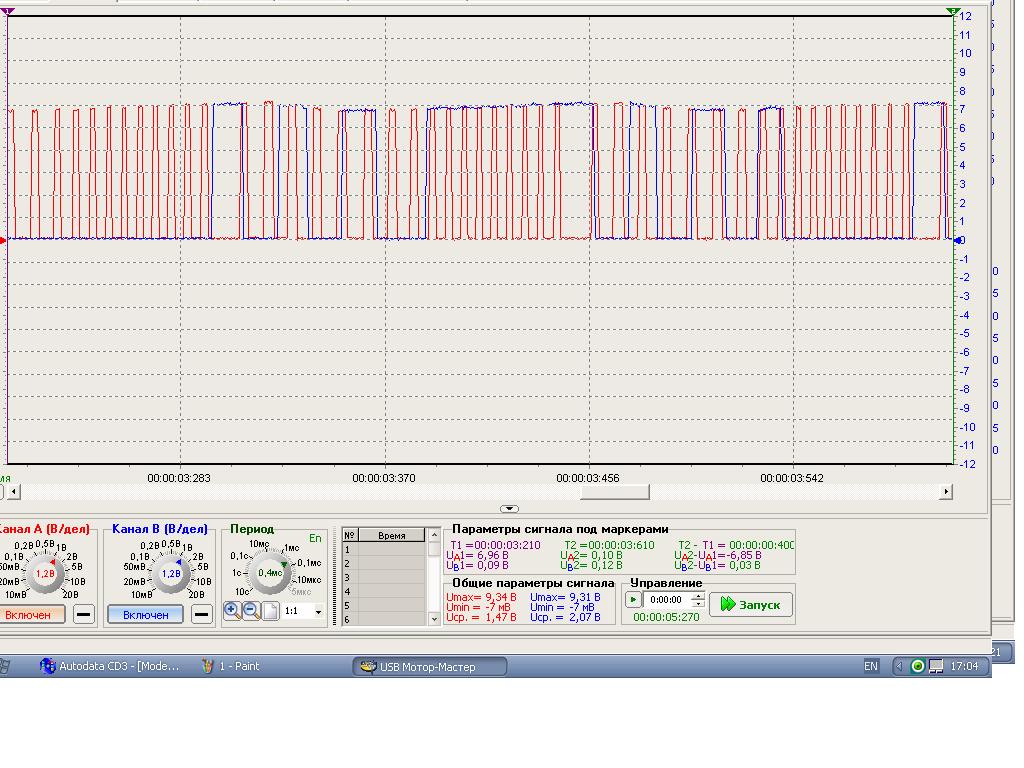Click the Время column header
1024x768 pixels.
(392, 535)
